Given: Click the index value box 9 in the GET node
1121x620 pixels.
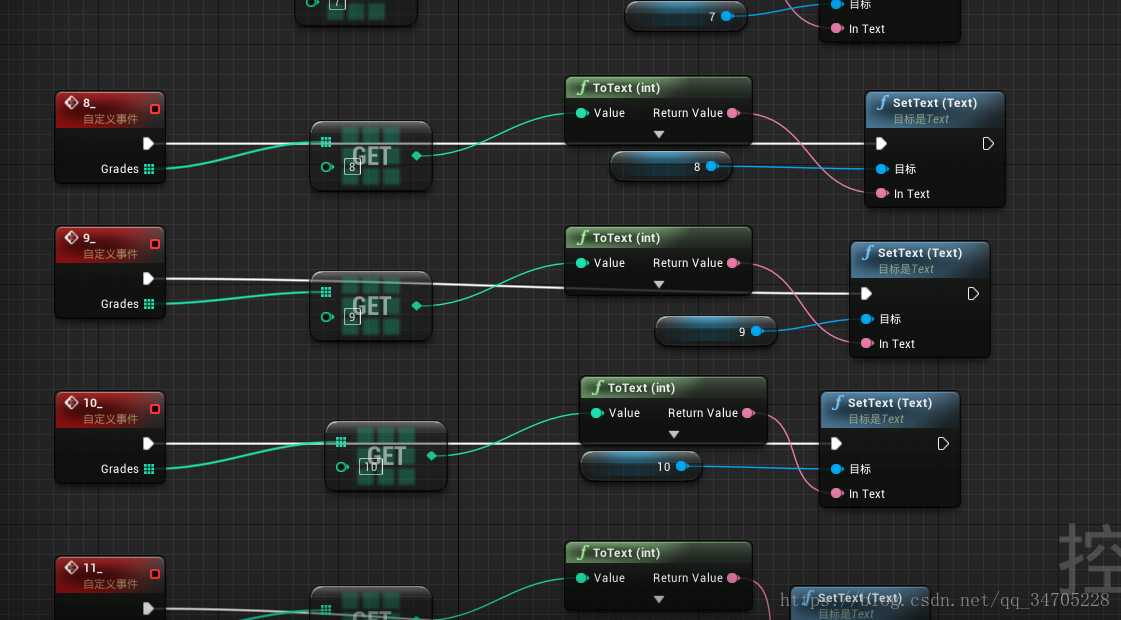Looking at the screenshot, I should tap(352, 317).
